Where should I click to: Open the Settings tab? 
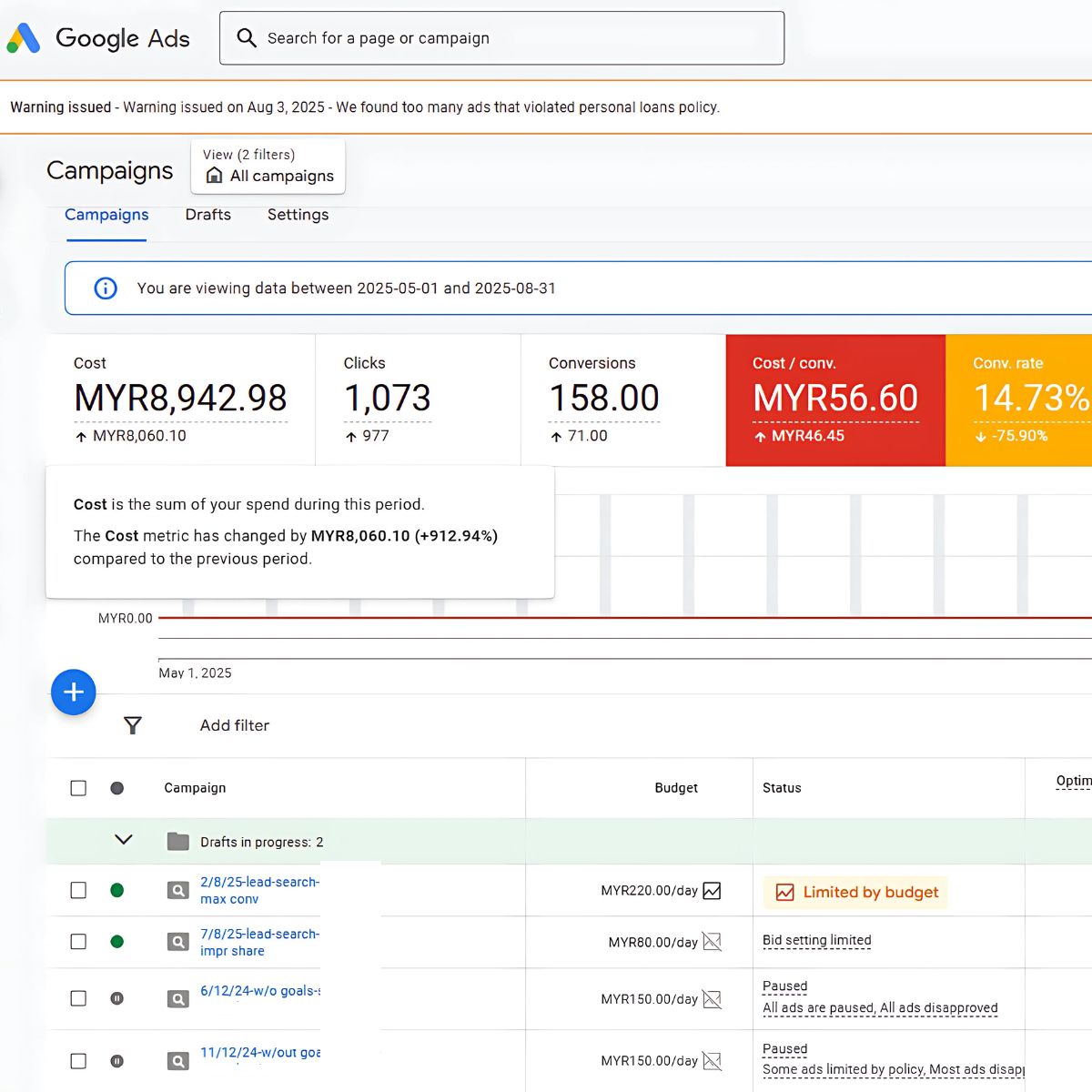pyautogui.click(x=298, y=215)
